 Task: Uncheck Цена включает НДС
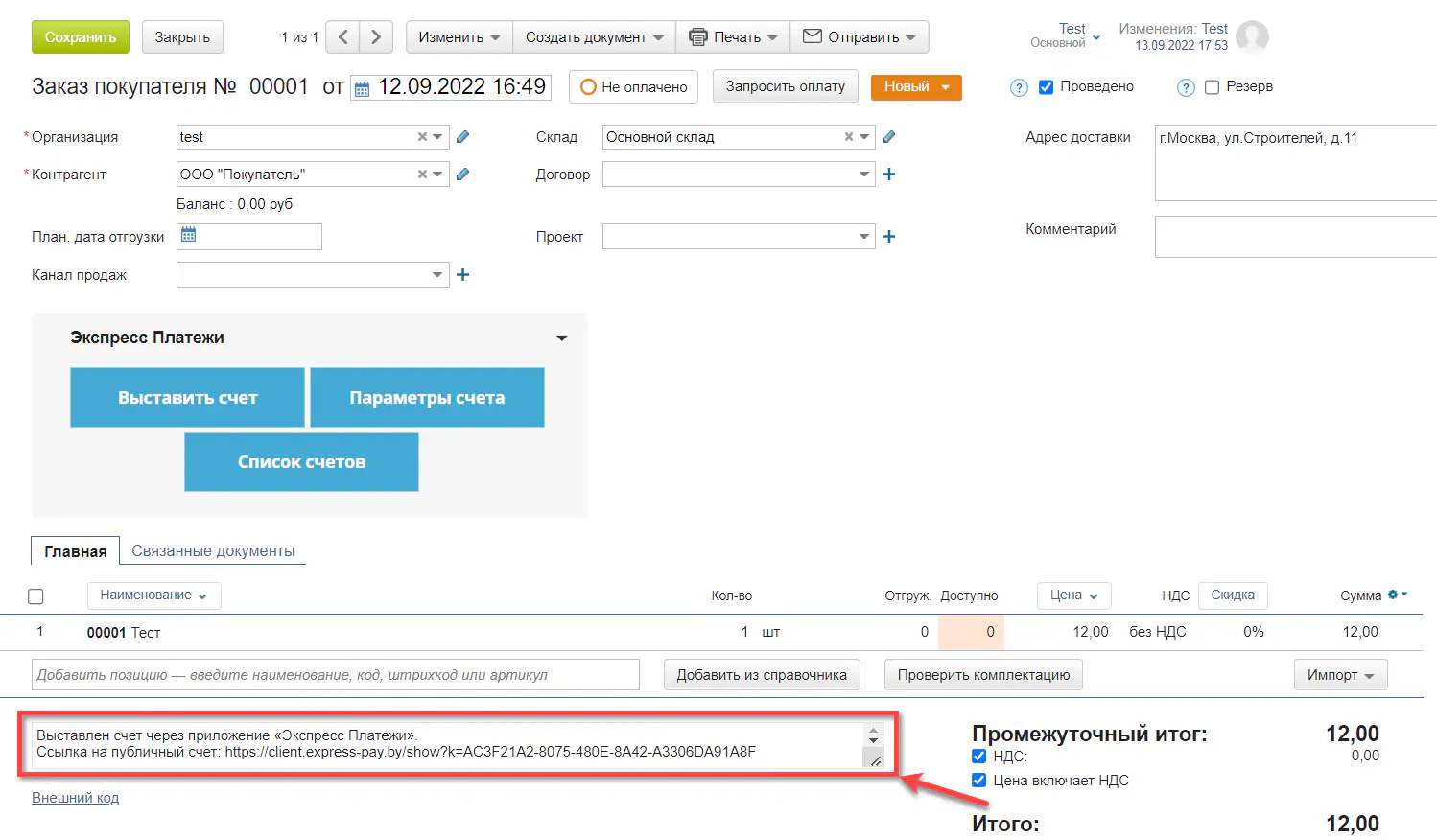[x=978, y=781]
